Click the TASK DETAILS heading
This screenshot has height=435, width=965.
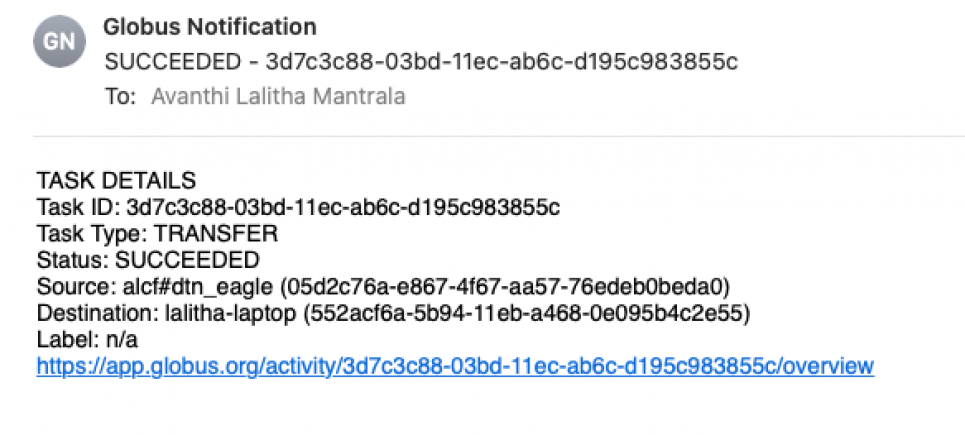[116, 181]
